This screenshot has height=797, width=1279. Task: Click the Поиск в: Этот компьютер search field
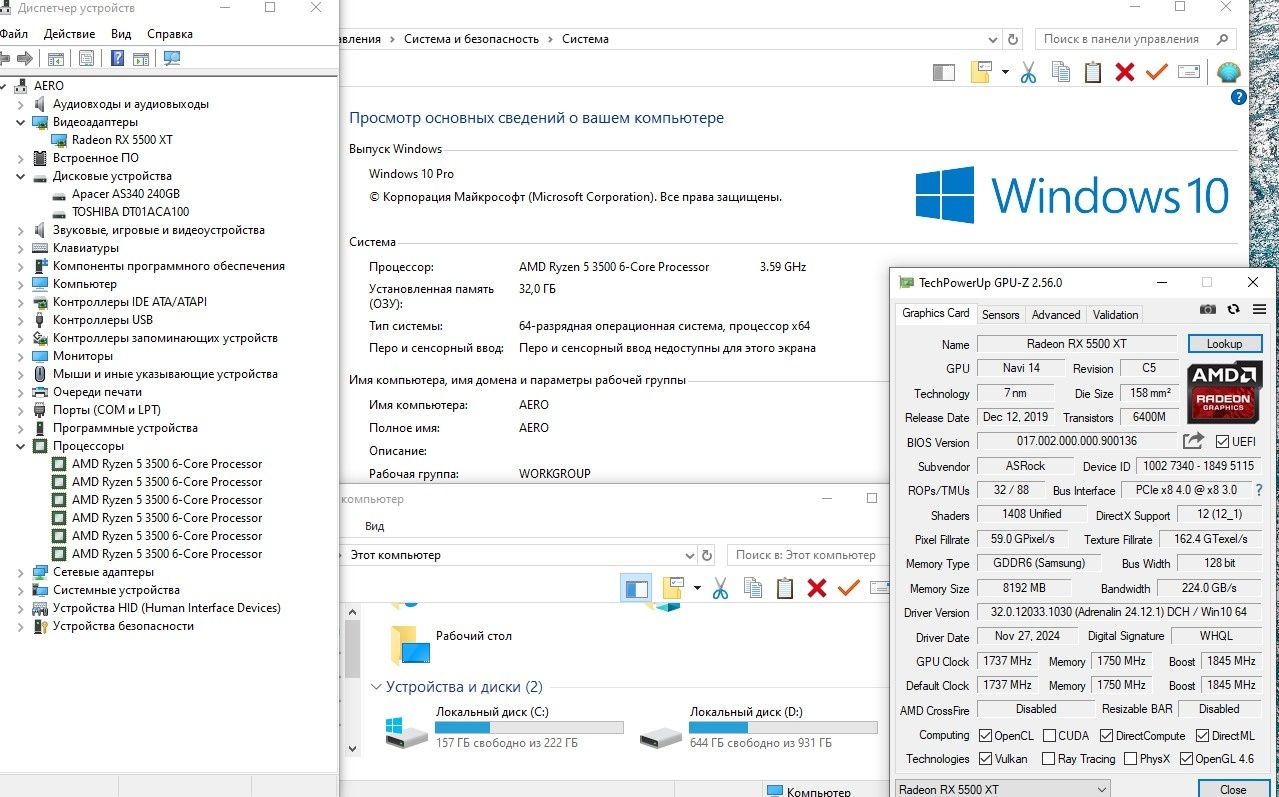pyautogui.click(x=806, y=555)
